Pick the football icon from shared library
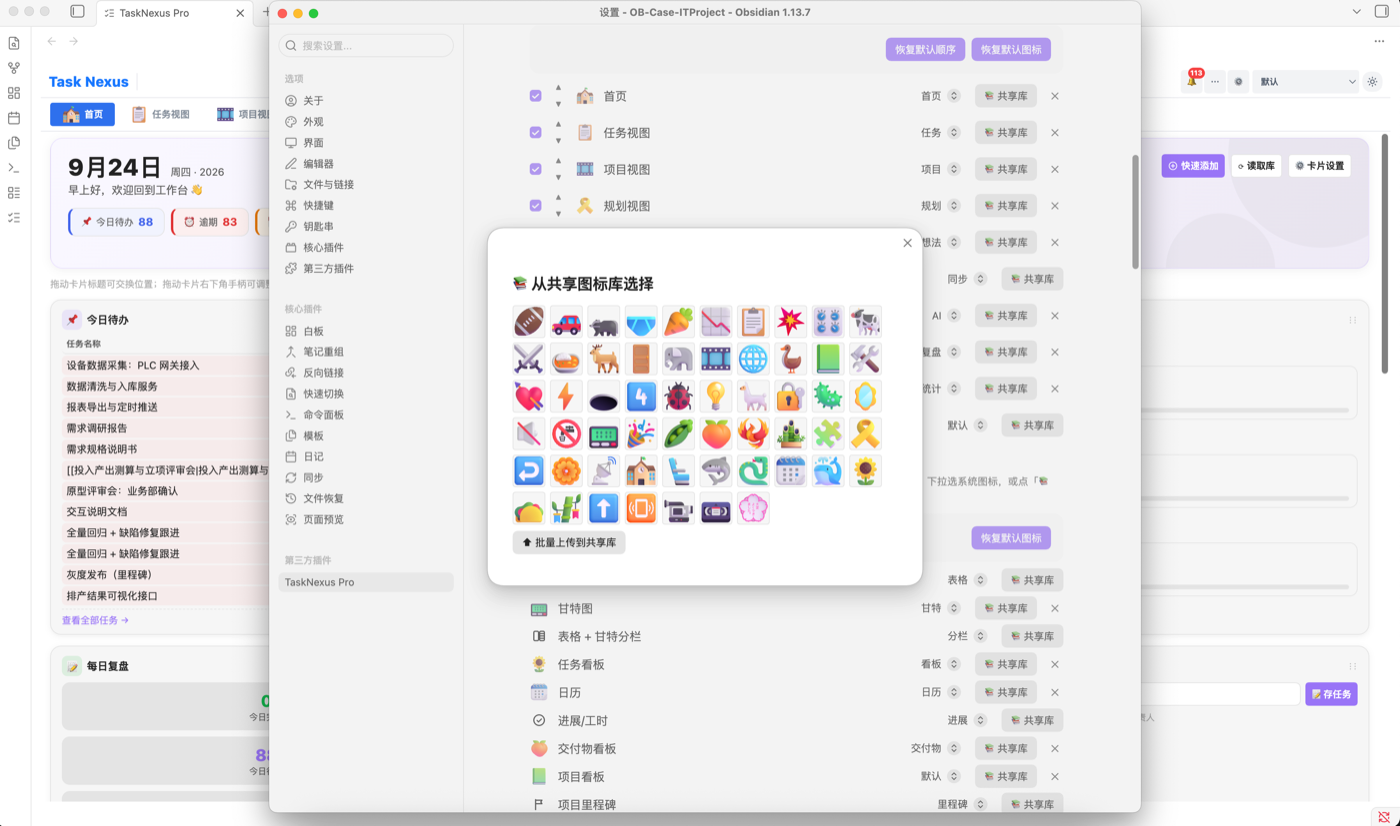Image resolution: width=1400 pixels, height=826 pixels. coord(529,321)
